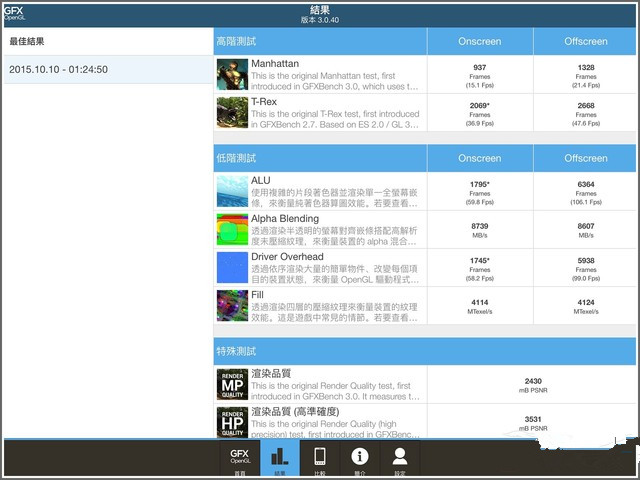This screenshot has height=480, width=640.
Task: Click Alpha Blending offscreen value 8607
Action: click(586, 226)
